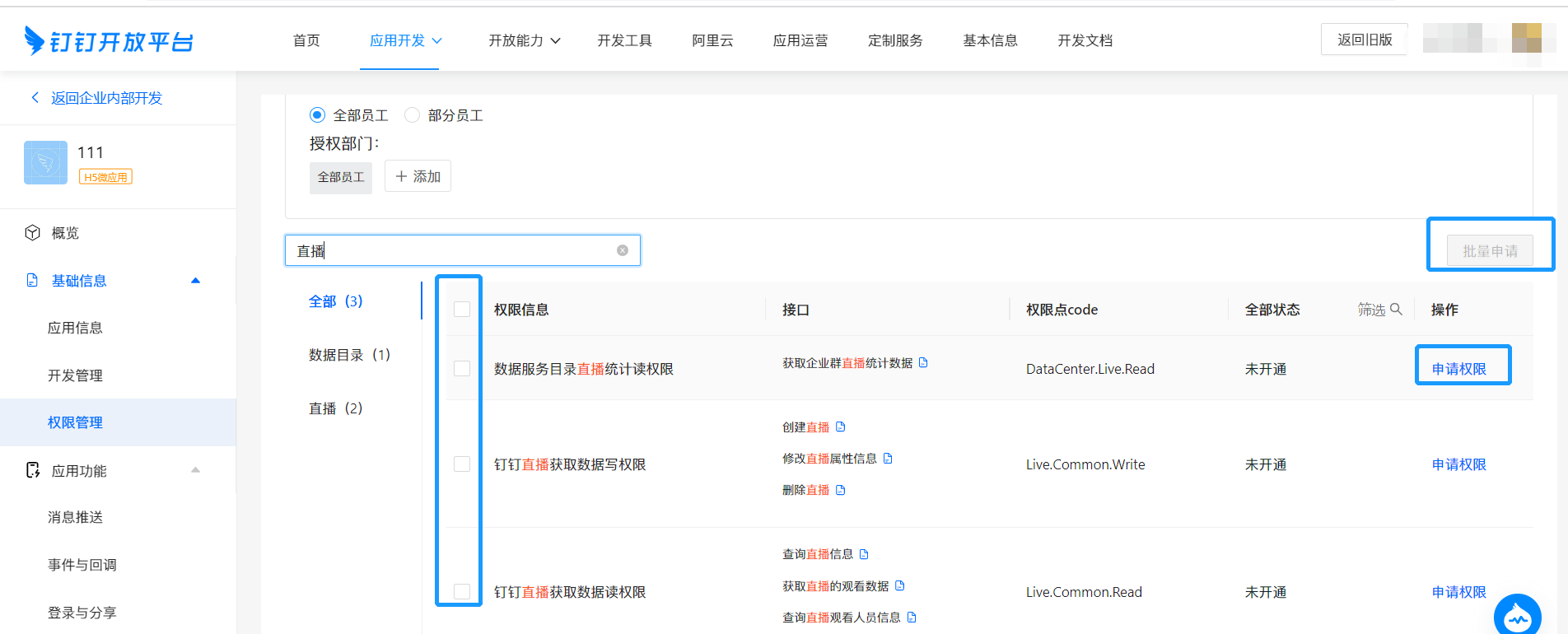
Task: Click the 添加 department button
Action: [x=418, y=176]
